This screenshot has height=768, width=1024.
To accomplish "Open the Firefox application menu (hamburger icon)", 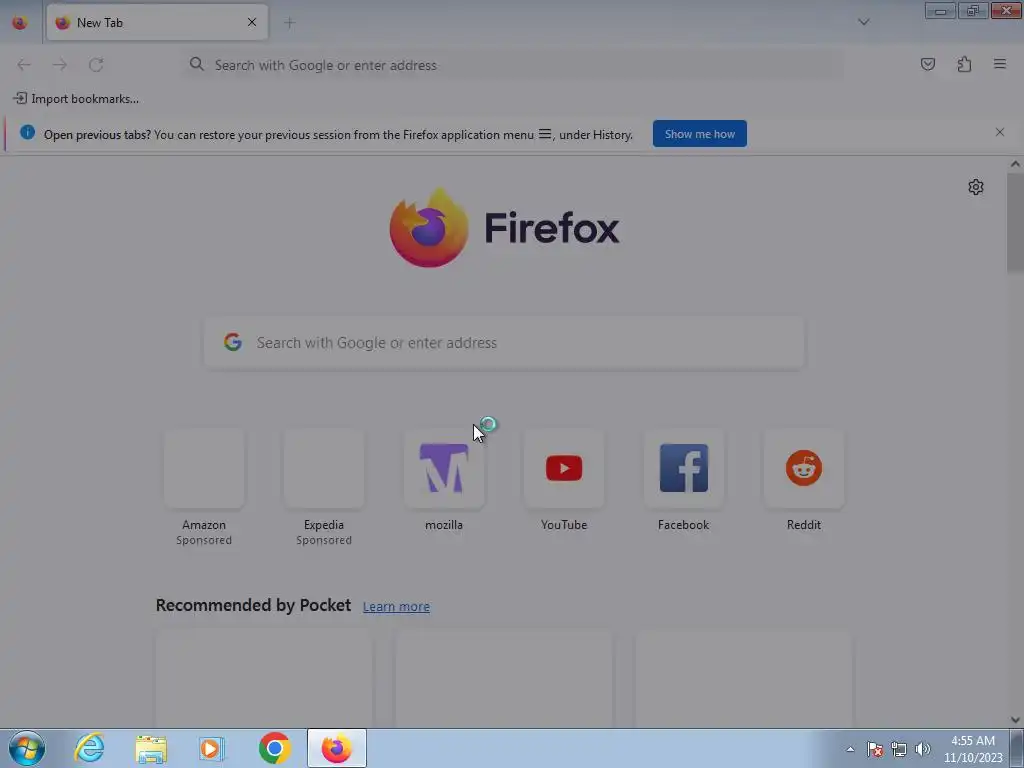I will point(999,64).
